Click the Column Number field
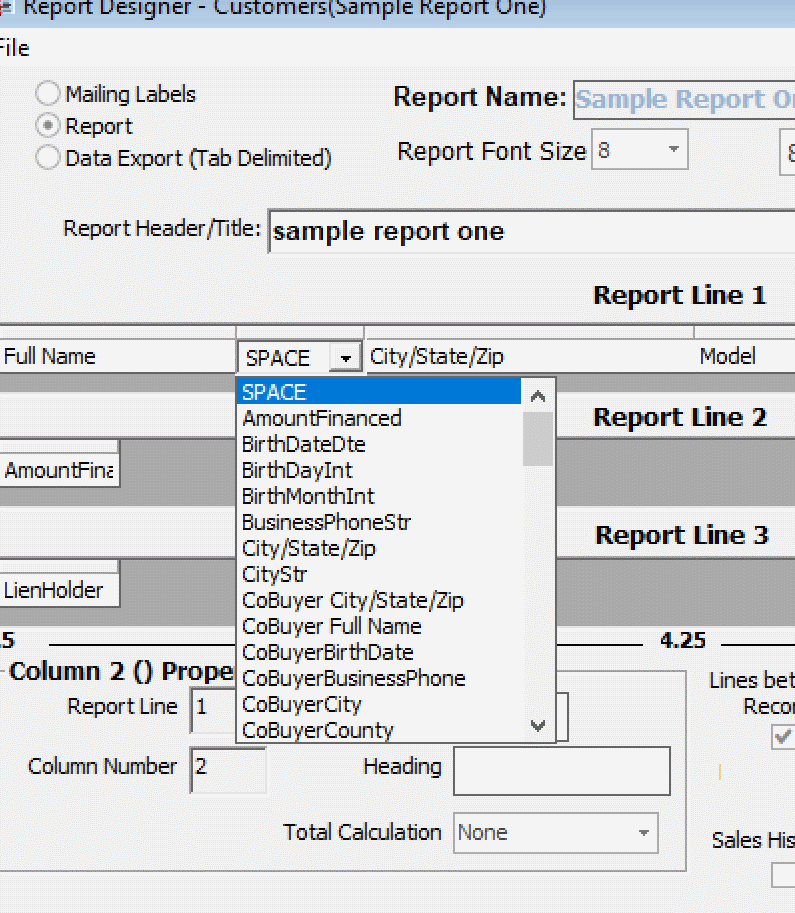 click(x=228, y=770)
